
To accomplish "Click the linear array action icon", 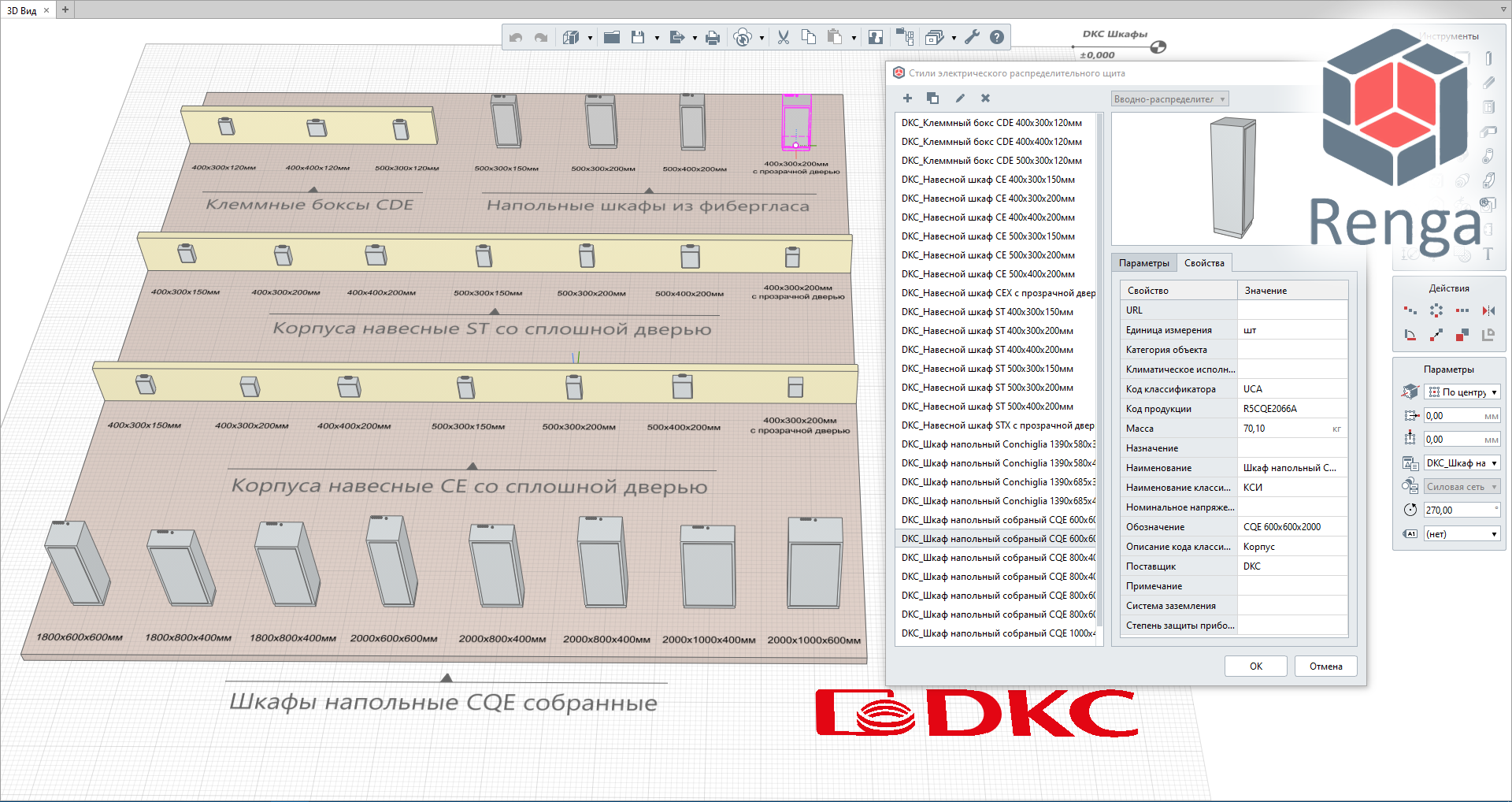I will click(1462, 310).
